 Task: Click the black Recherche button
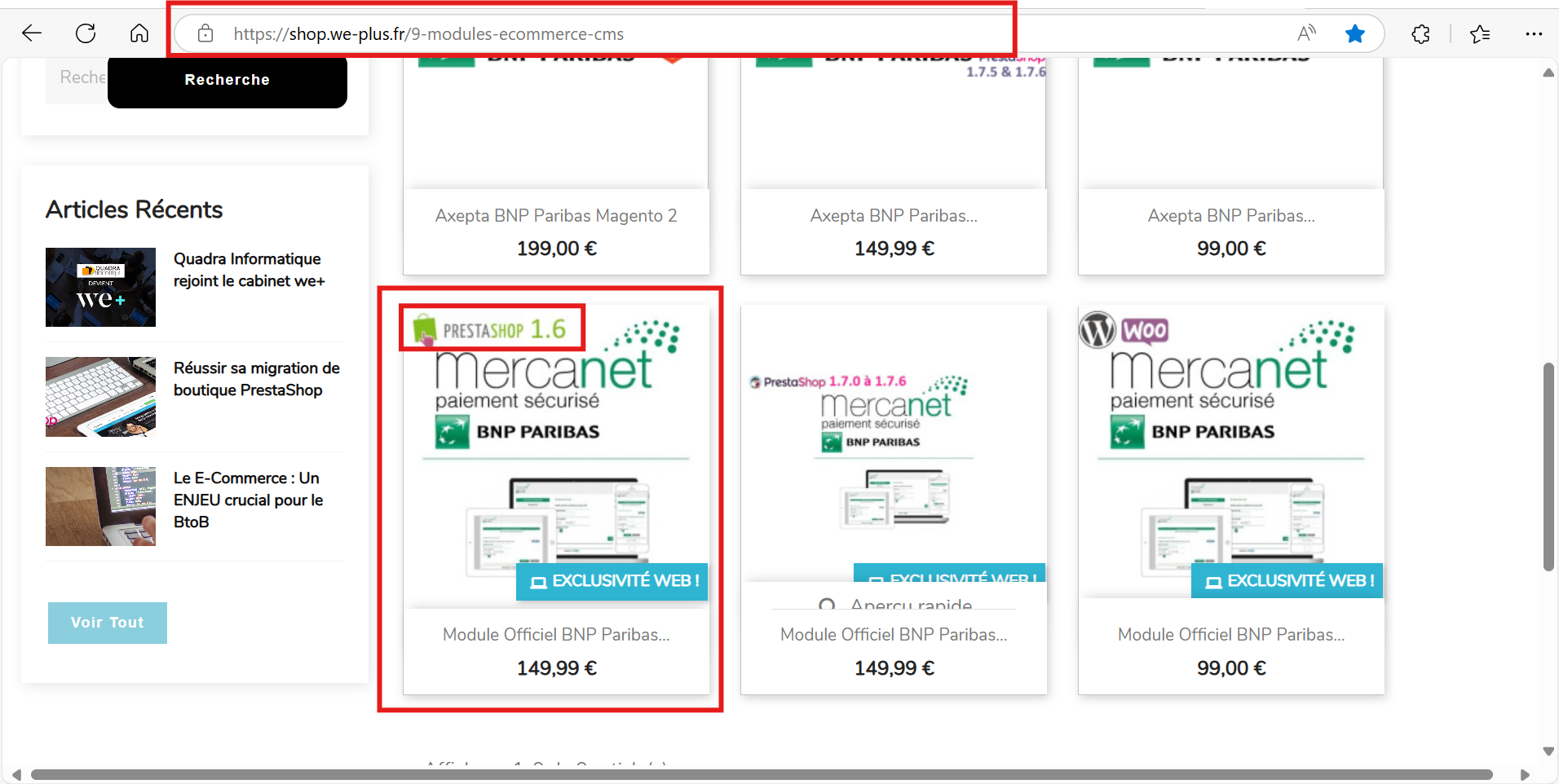(x=227, y=80)
